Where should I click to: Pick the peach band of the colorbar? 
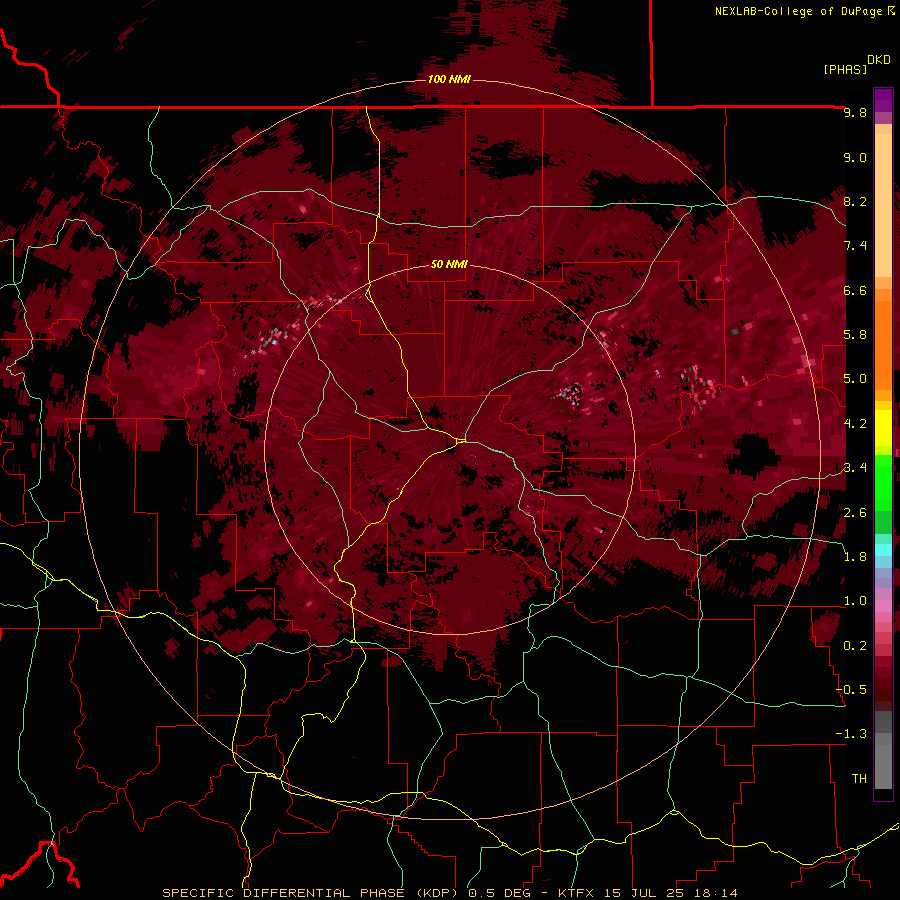coord(883,204)
